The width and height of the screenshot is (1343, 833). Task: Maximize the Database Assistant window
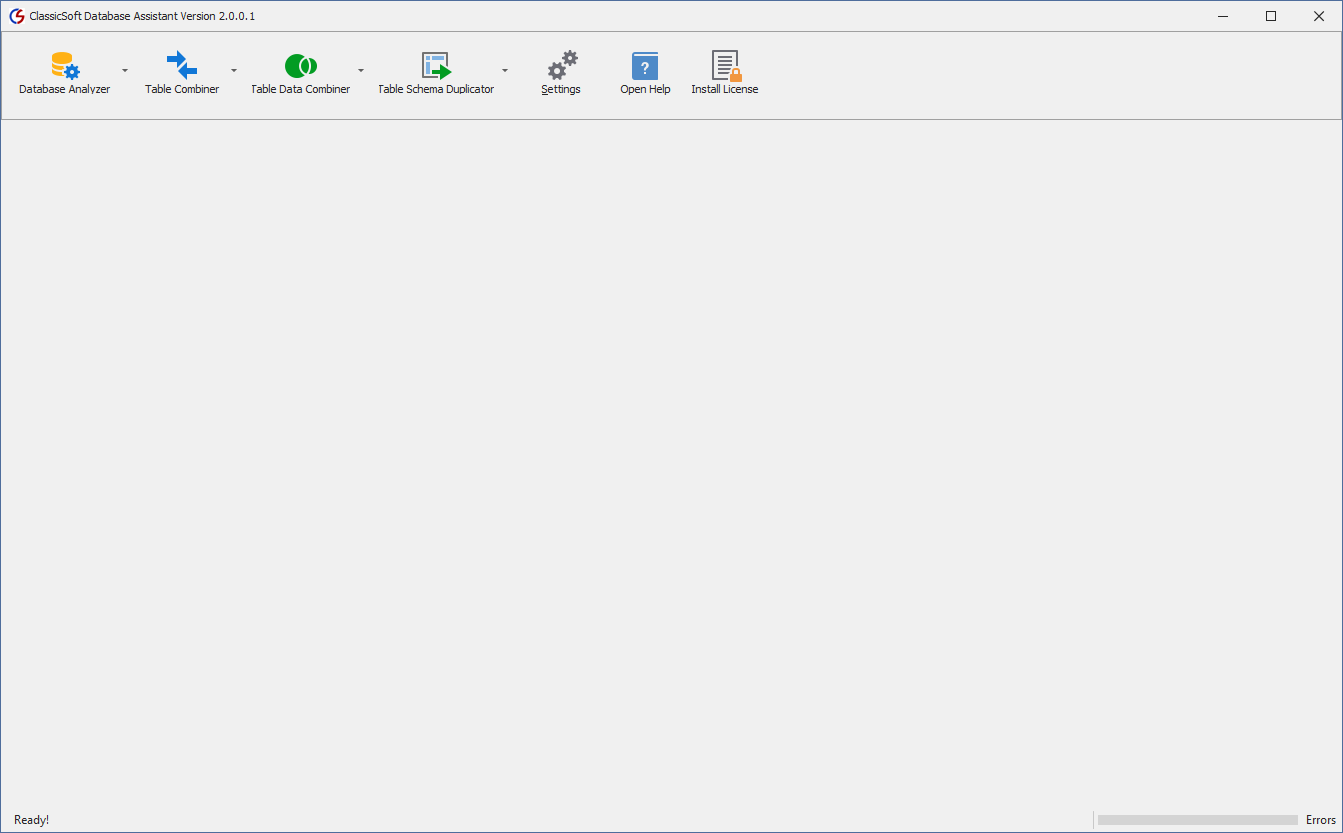point(1271,16)
